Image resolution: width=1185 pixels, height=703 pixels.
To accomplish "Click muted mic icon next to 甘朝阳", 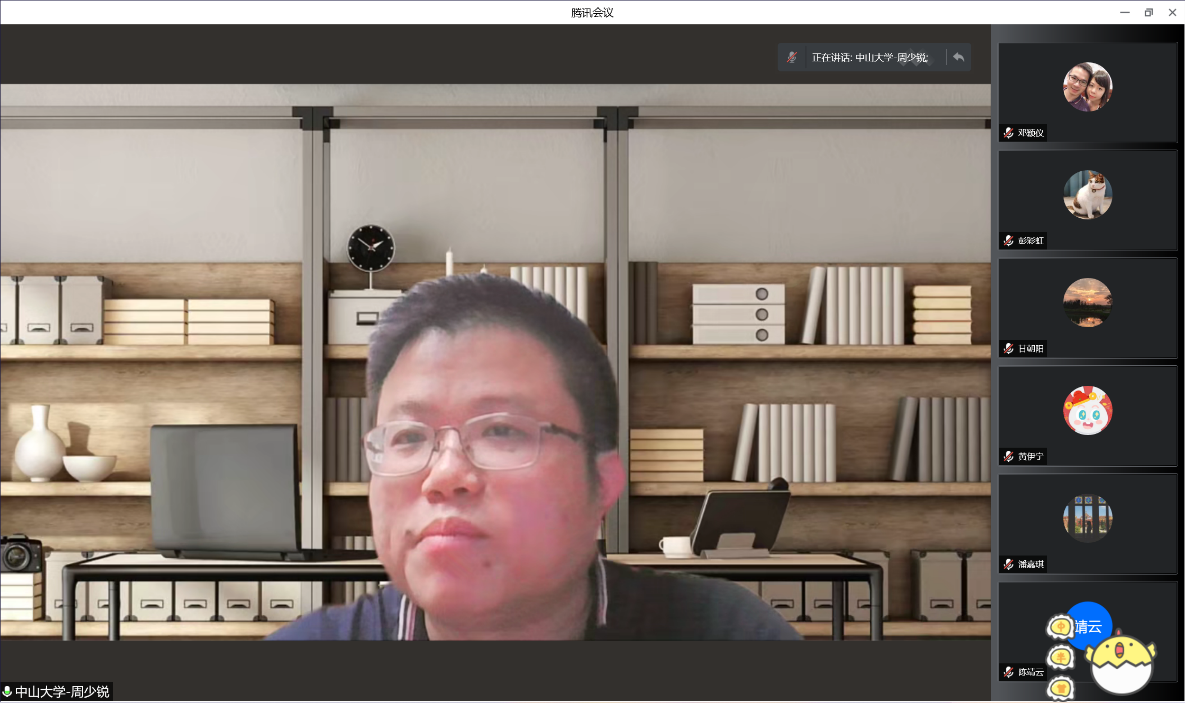I will [1009, 349].
